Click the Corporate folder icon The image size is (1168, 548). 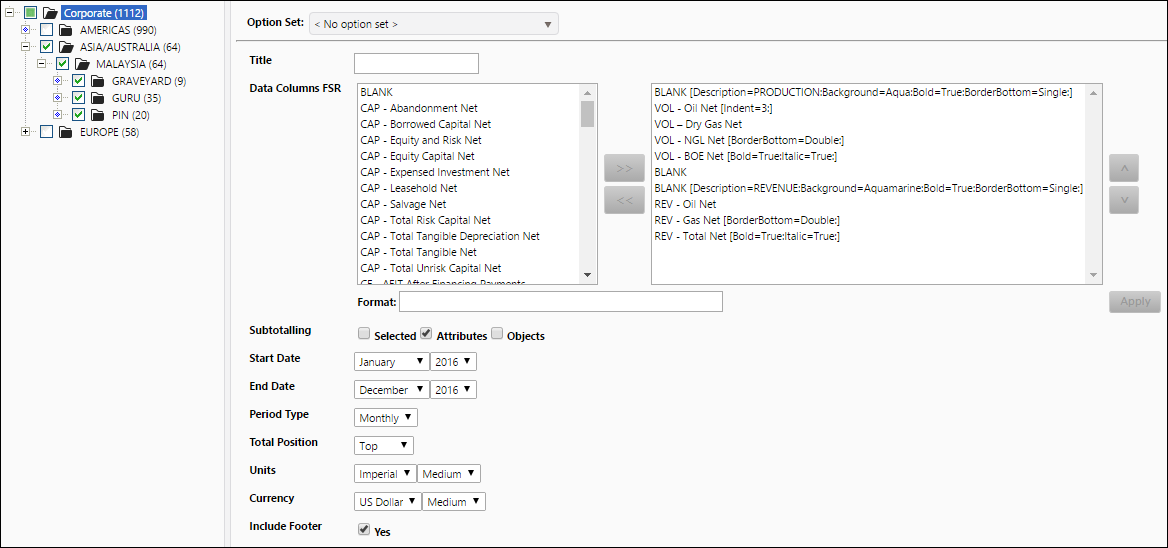pyautogui.click(x=51, y=13)
